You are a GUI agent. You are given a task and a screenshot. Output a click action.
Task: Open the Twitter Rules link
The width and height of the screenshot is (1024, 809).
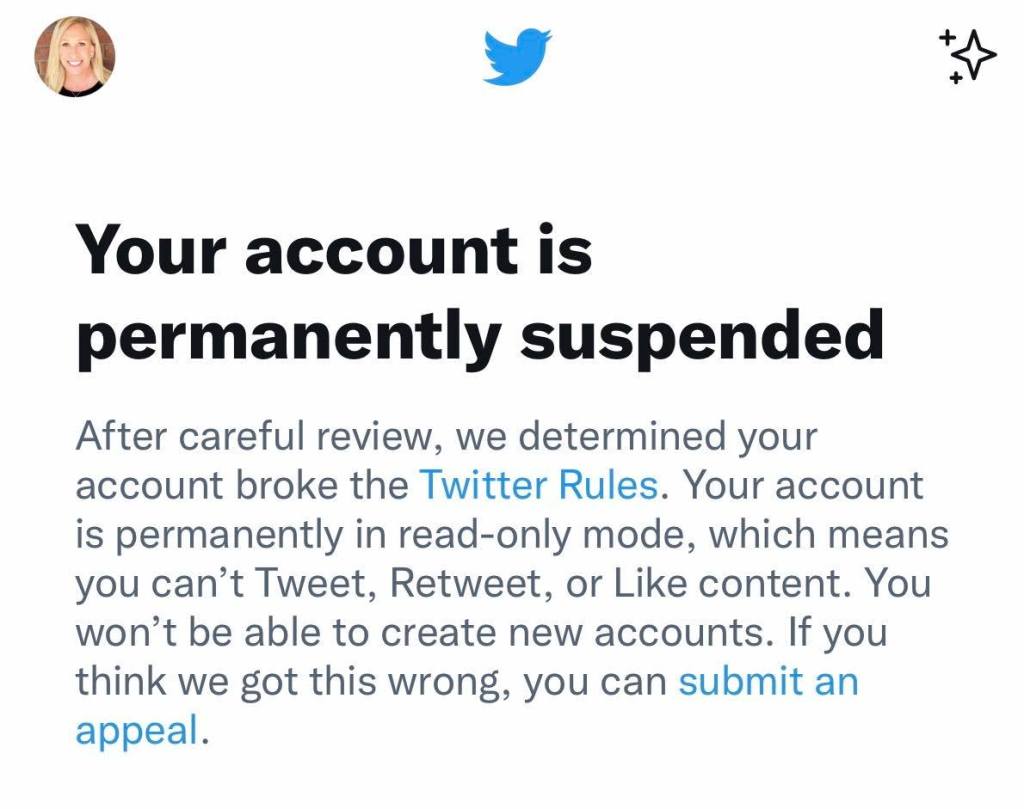pos(539,486)
